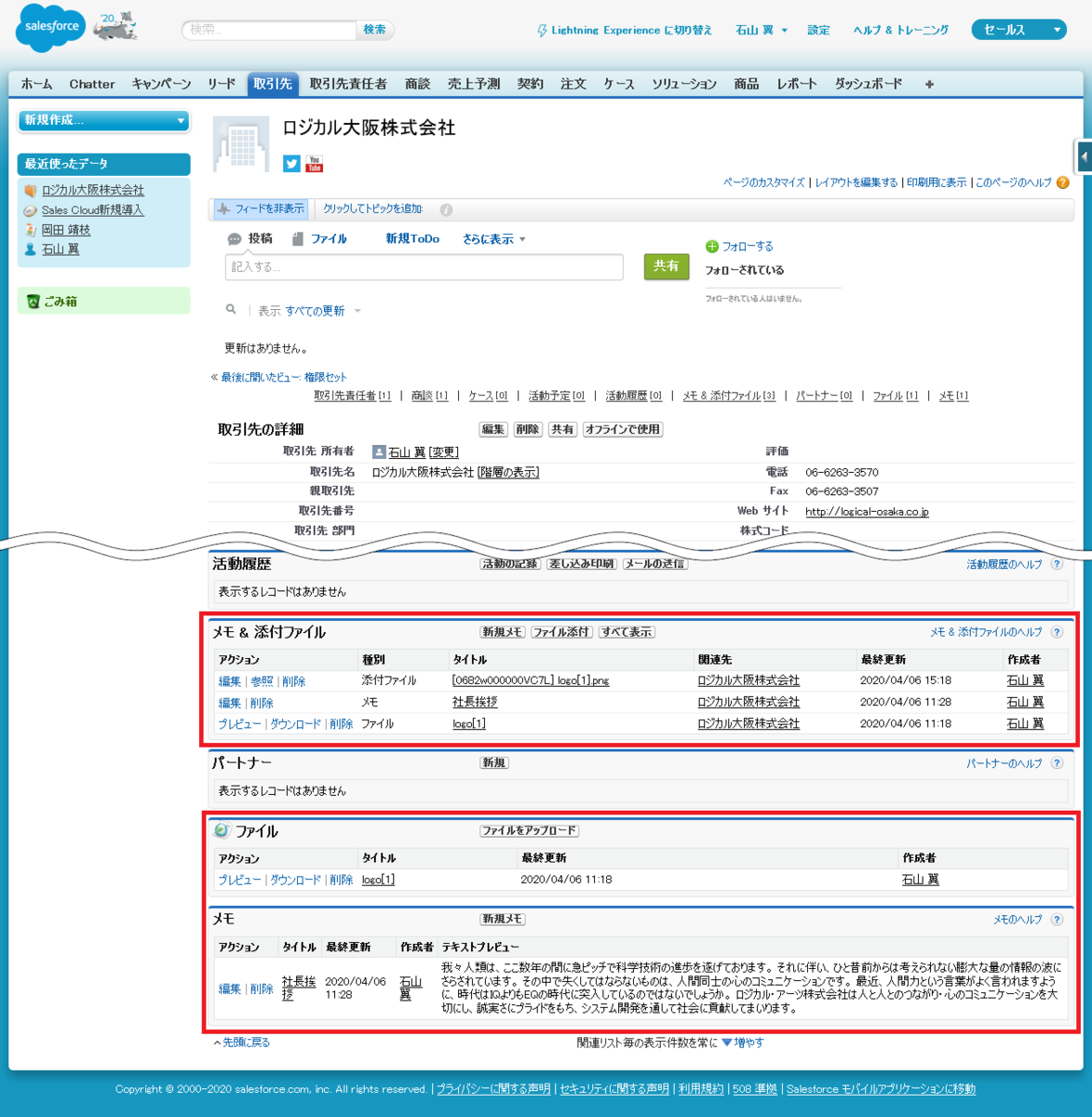Image resolution: width=1092 pixels, height=1117 pixels.
Task: Click オフラインで使用 button
Action: click(623, 429)
